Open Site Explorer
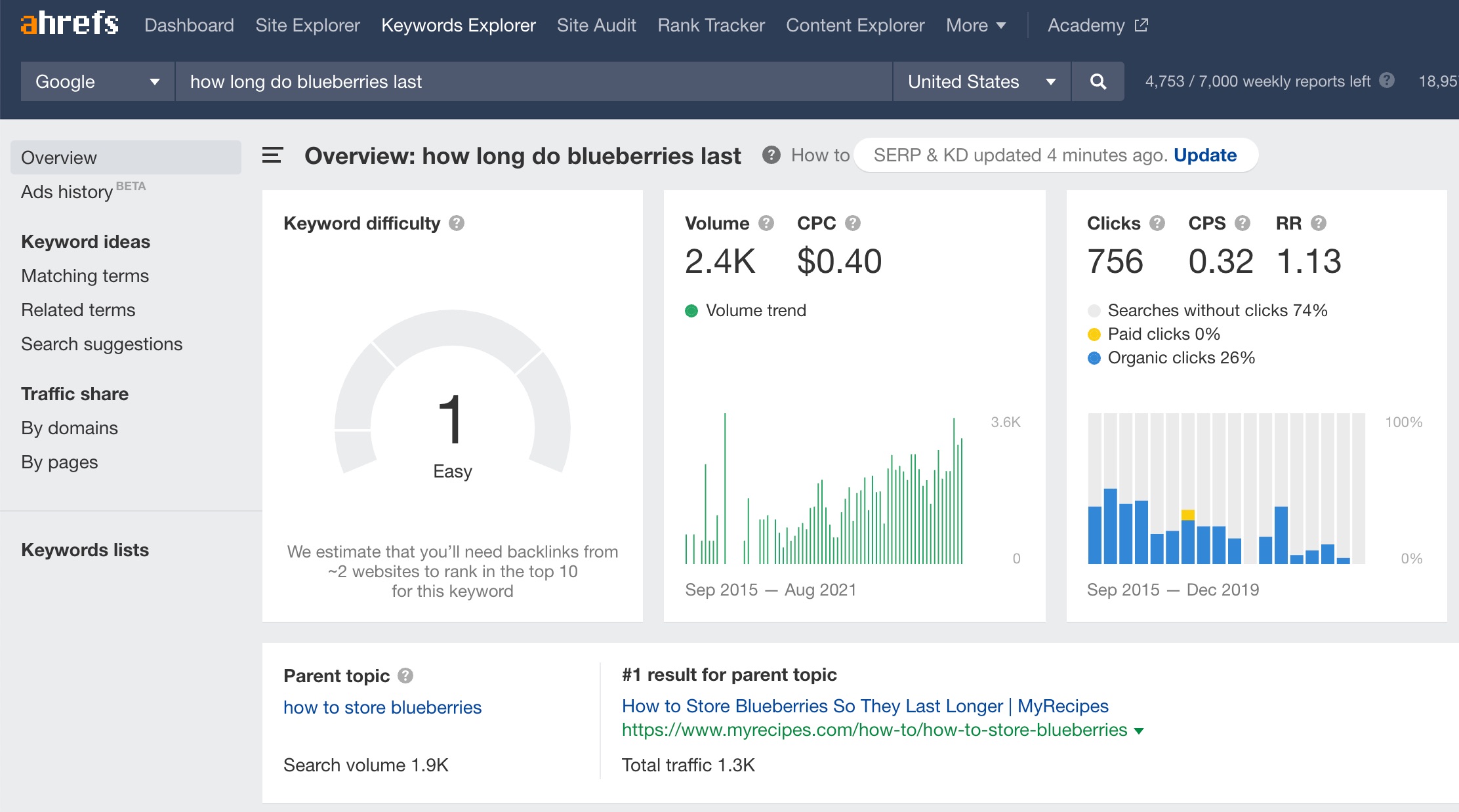1459x812 pixels. point(308,25)
